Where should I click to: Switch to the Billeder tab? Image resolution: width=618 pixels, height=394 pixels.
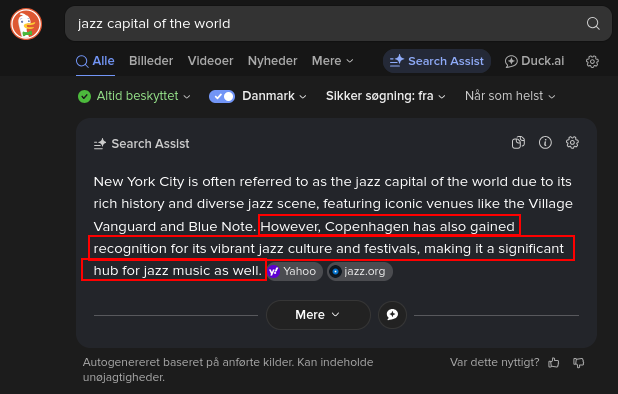[x=151, y=61]
